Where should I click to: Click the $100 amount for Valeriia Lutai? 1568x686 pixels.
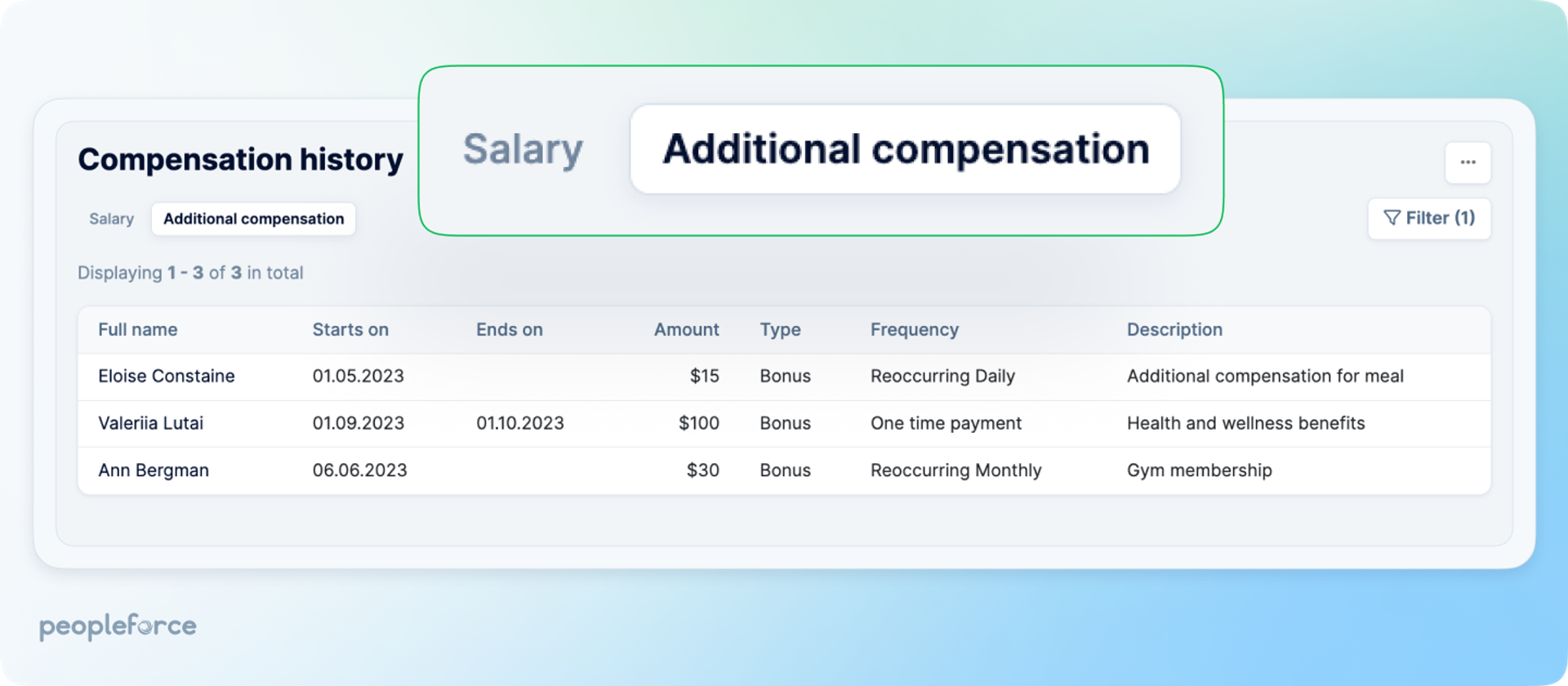(699, 423)
